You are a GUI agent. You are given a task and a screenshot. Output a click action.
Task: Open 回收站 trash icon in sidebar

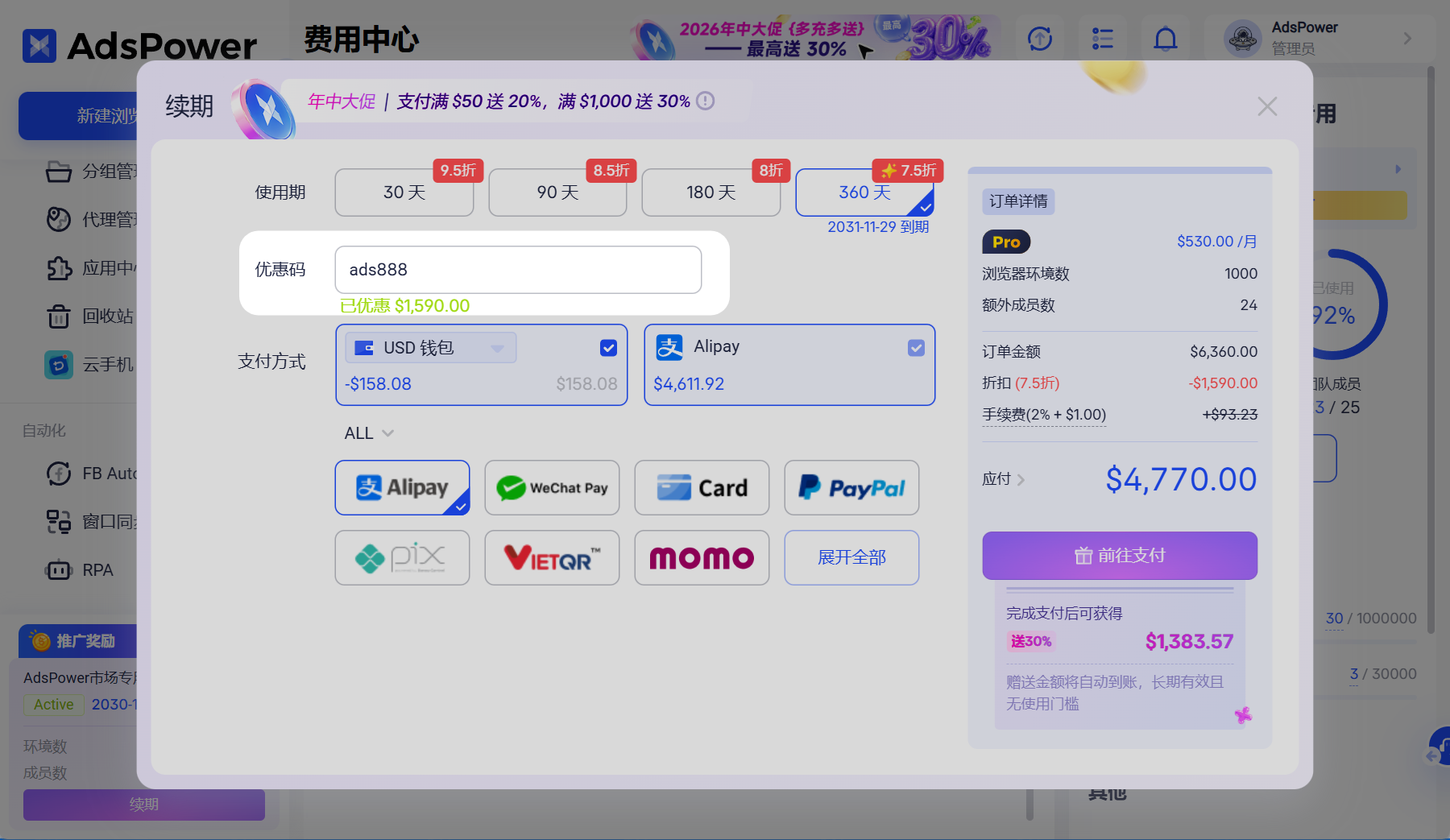point(59,317)
